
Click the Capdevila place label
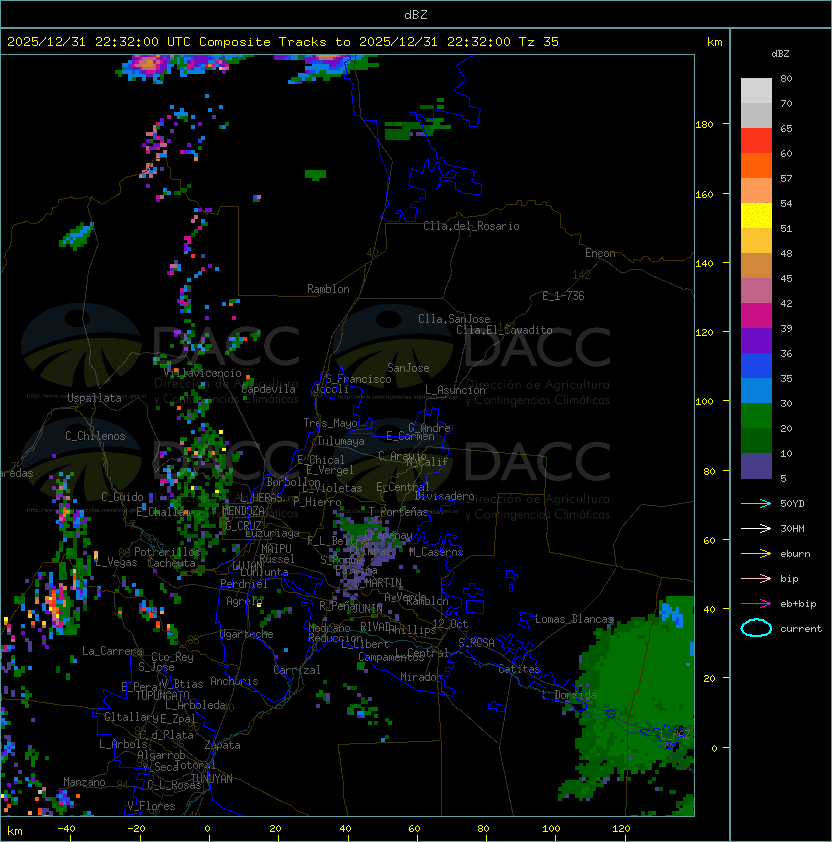(269, 389)
